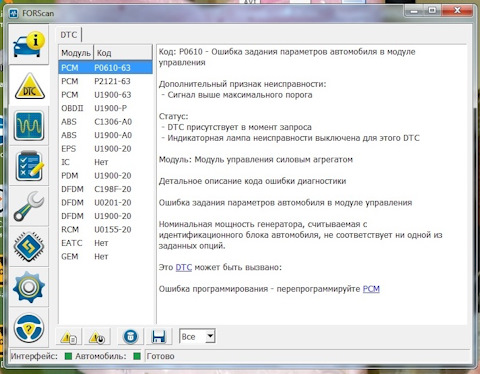Open the vehicle information section icon

coord(29,44)
